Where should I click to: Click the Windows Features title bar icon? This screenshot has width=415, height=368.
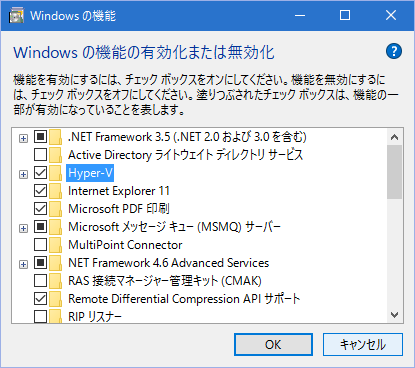click(x=16, y=16)
